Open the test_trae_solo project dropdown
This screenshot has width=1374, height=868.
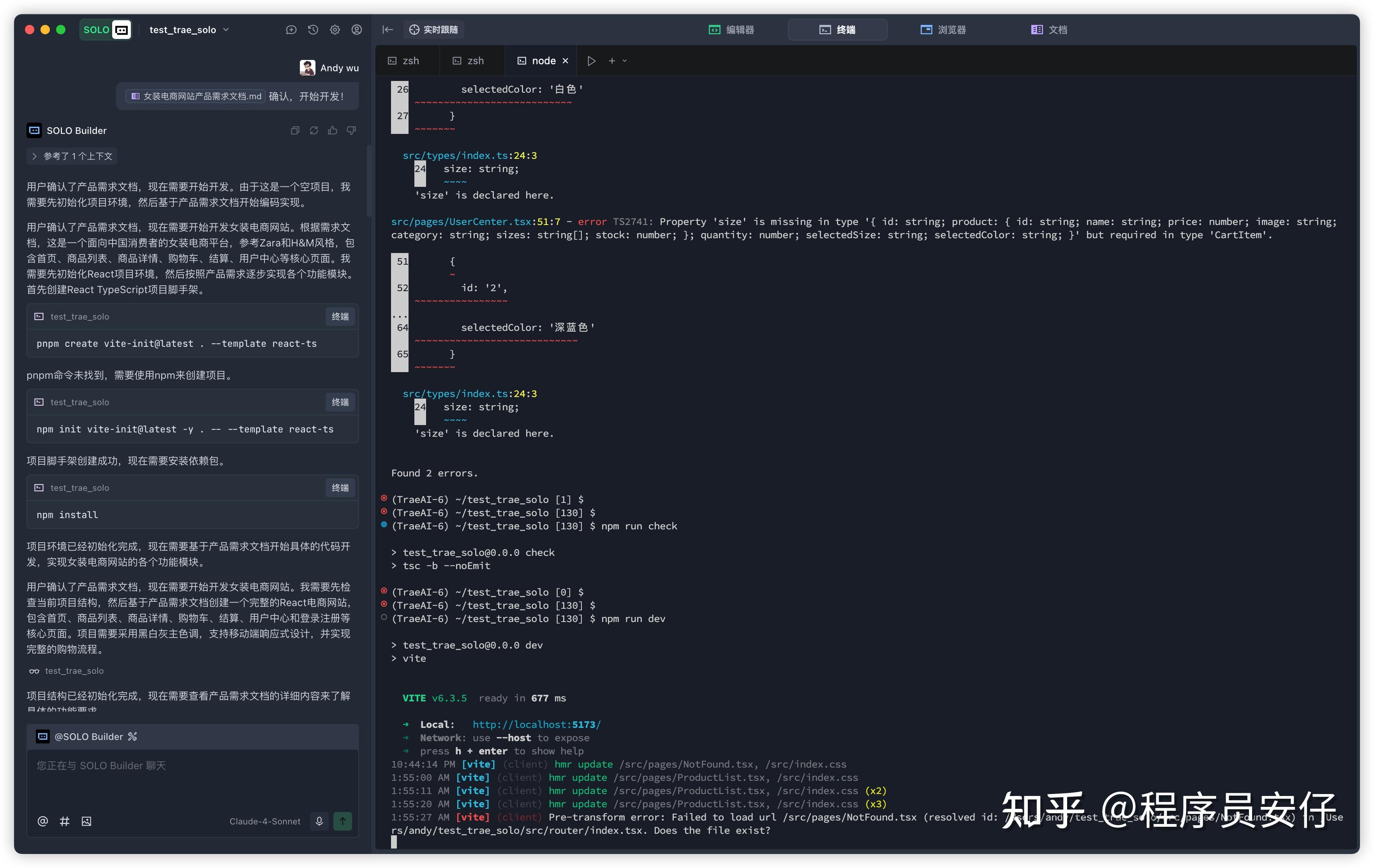coord(188,30)
